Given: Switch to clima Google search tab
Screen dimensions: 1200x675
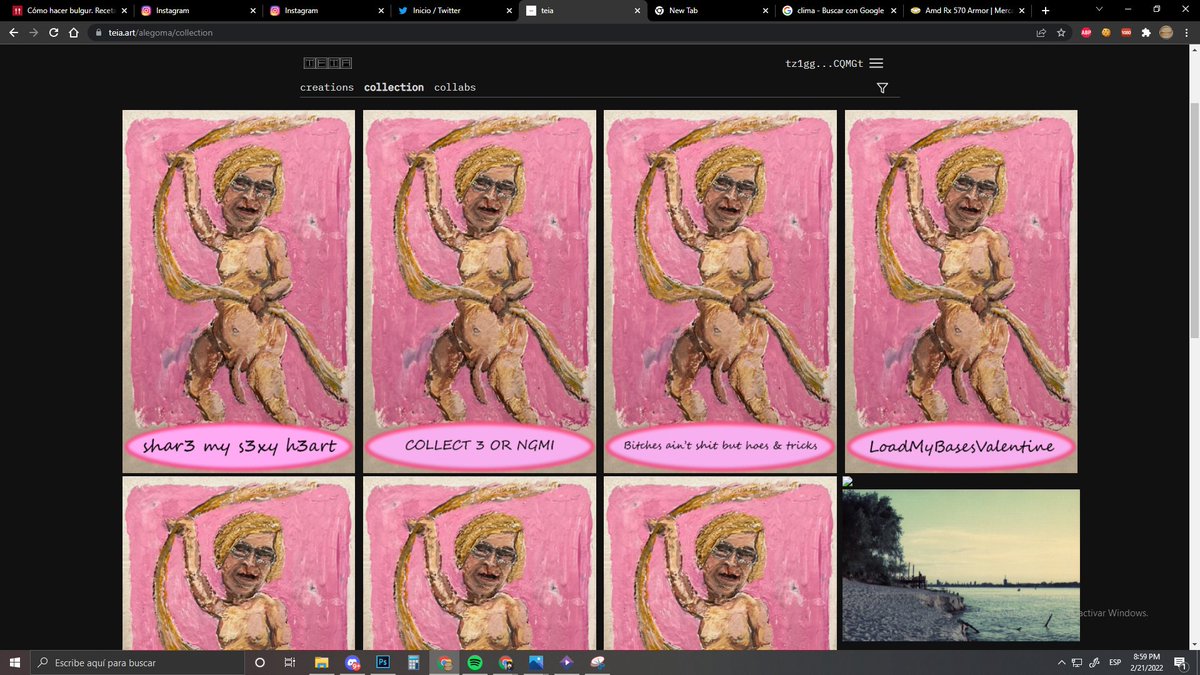Looking at the screenshot, I should point(840,10).
